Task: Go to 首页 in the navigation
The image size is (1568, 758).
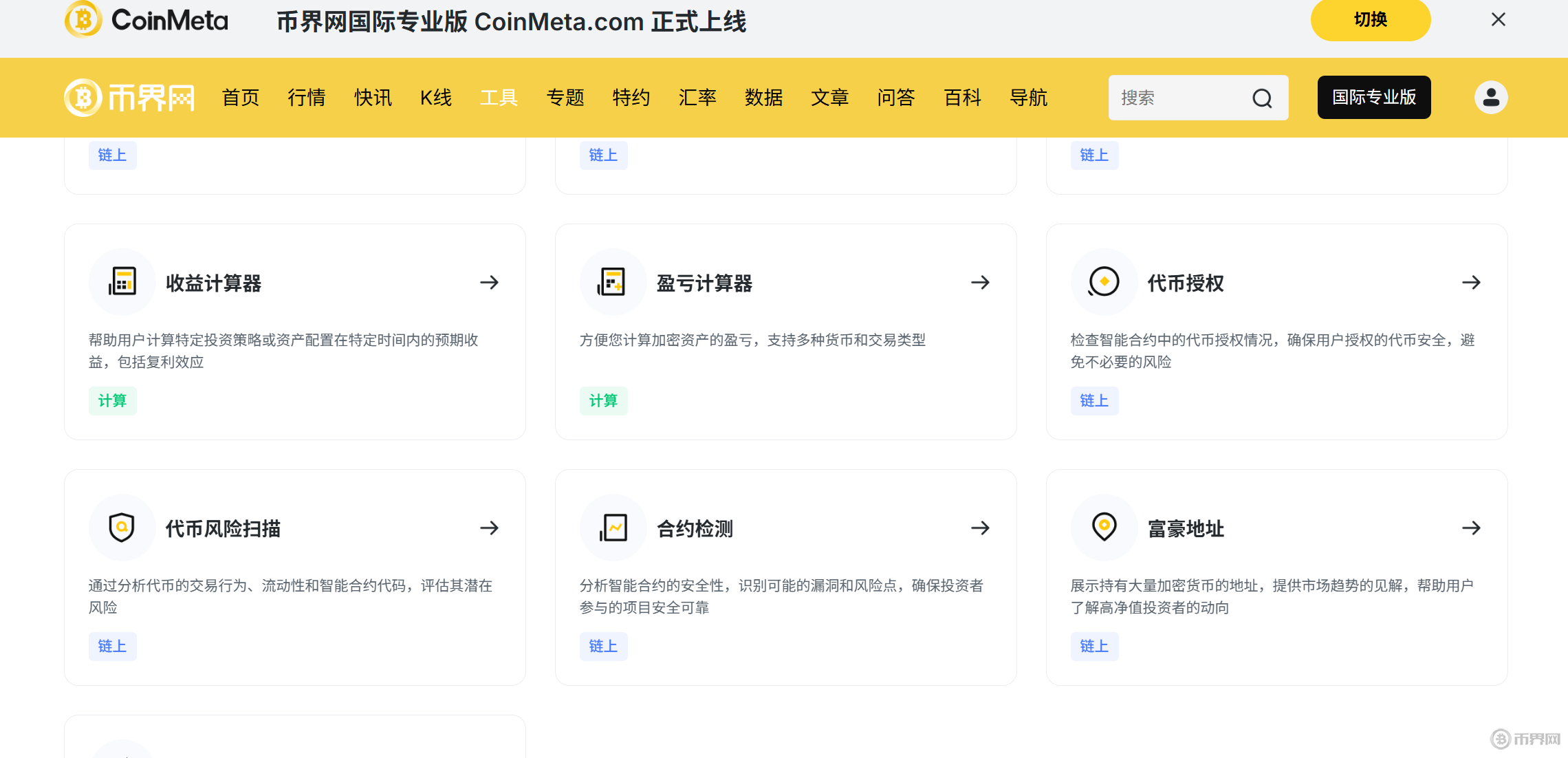Action: [x=241, y=98]
